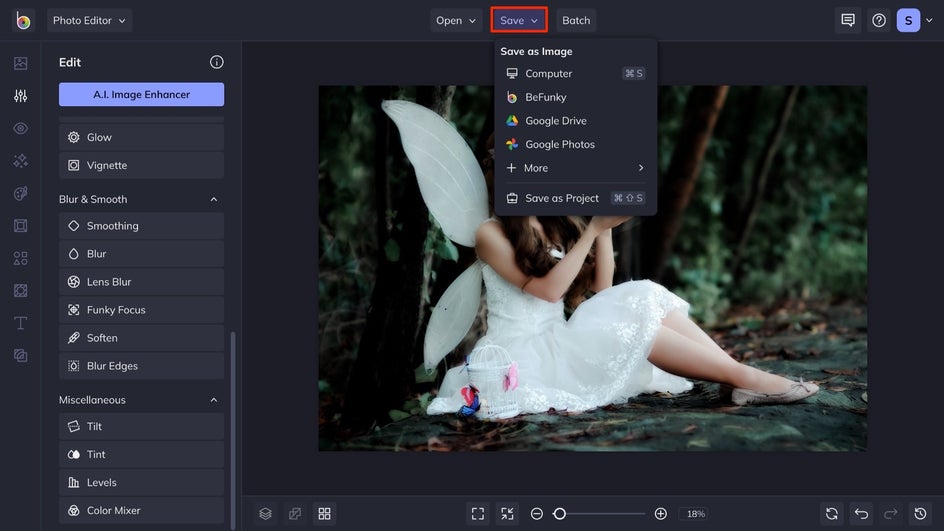Click the reset rotate icon

click(832, 514)
